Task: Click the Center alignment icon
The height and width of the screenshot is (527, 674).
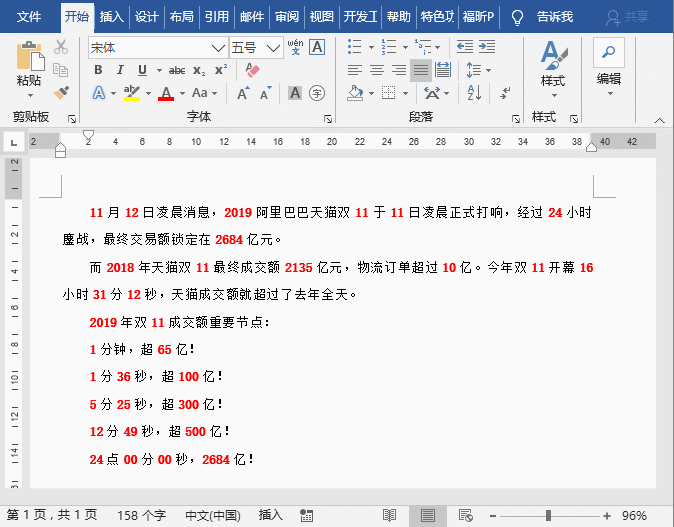Action: click(377, 70)
